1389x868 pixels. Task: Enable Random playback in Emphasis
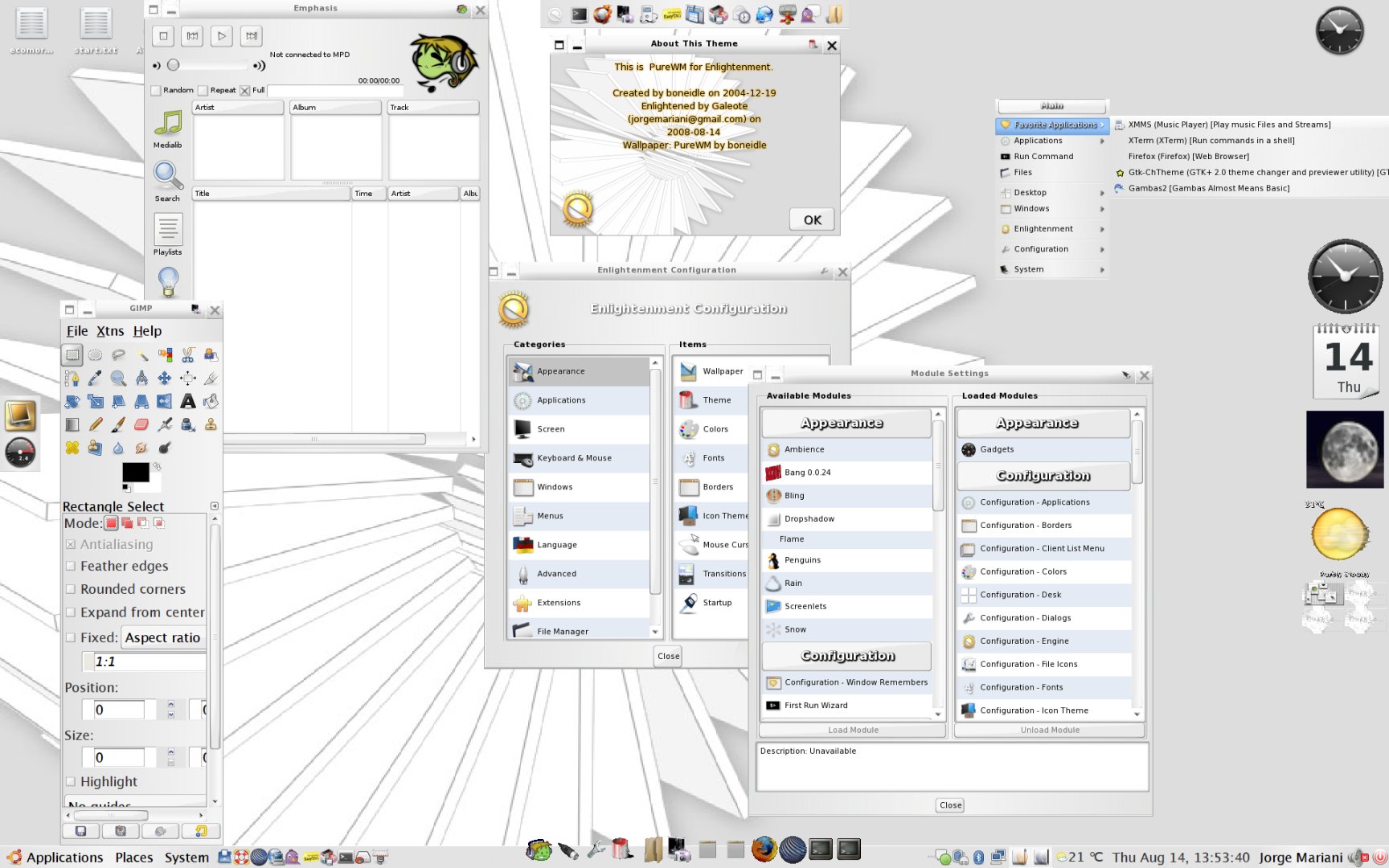click(156, 91)
